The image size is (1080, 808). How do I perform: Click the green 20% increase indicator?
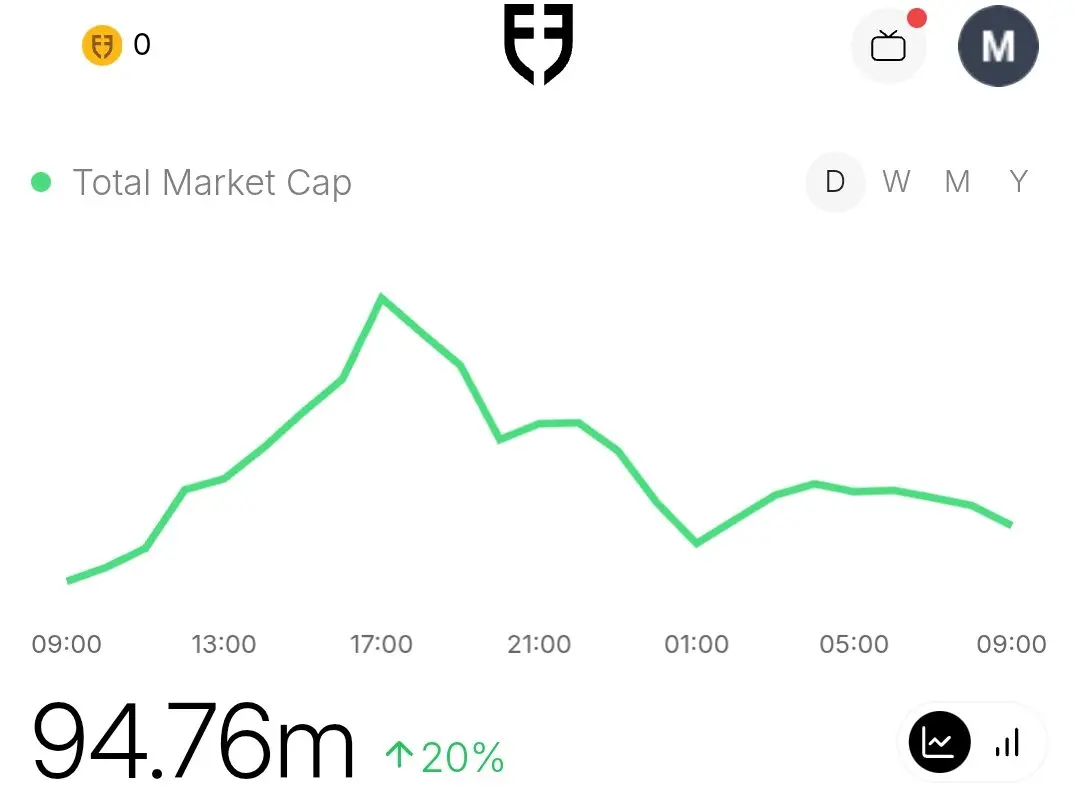tap(445, 756)
